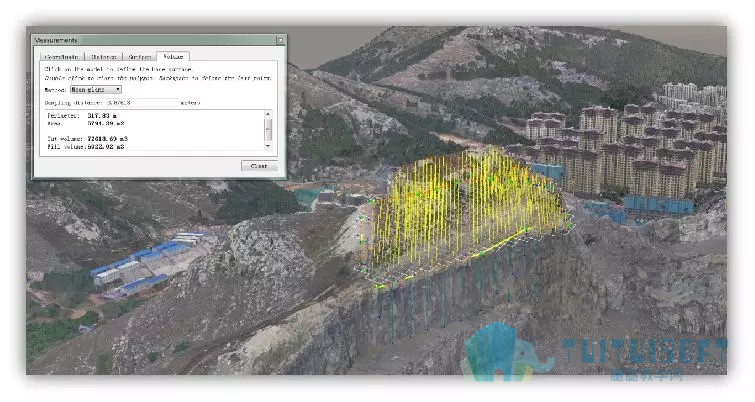The width and height of the screenshot is (755, 402).
Task: Close Measurements dialog via title bar X
Action: click(x=280, y=40)
